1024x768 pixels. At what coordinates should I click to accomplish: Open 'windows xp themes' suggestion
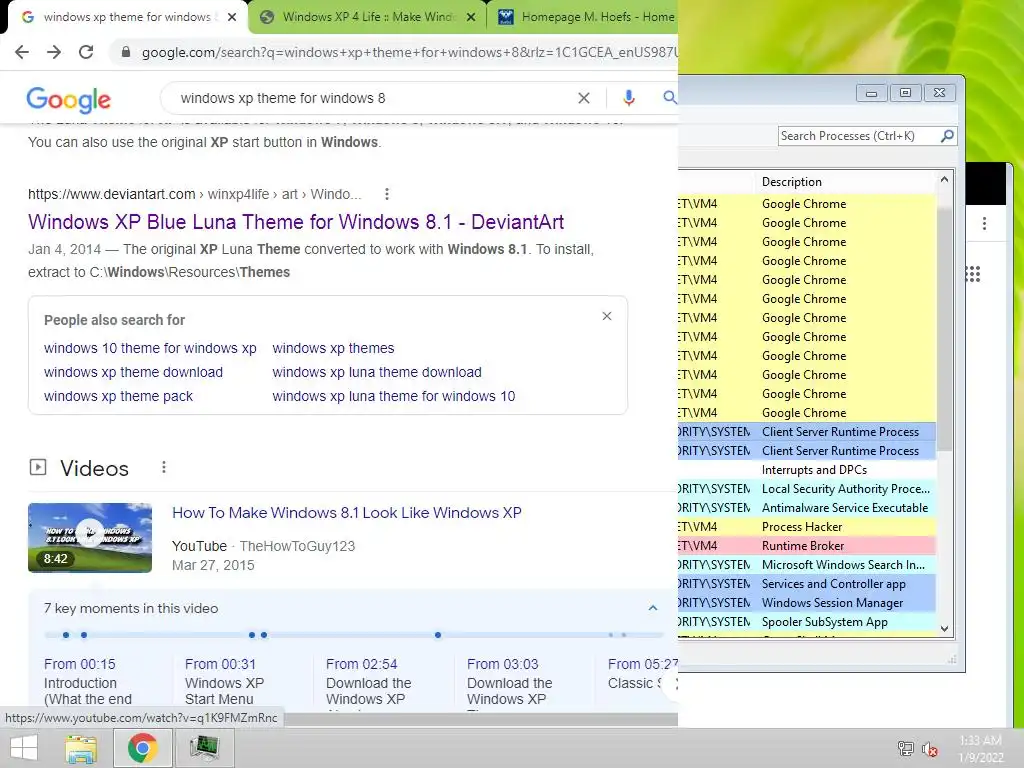(x=333, y=348)
